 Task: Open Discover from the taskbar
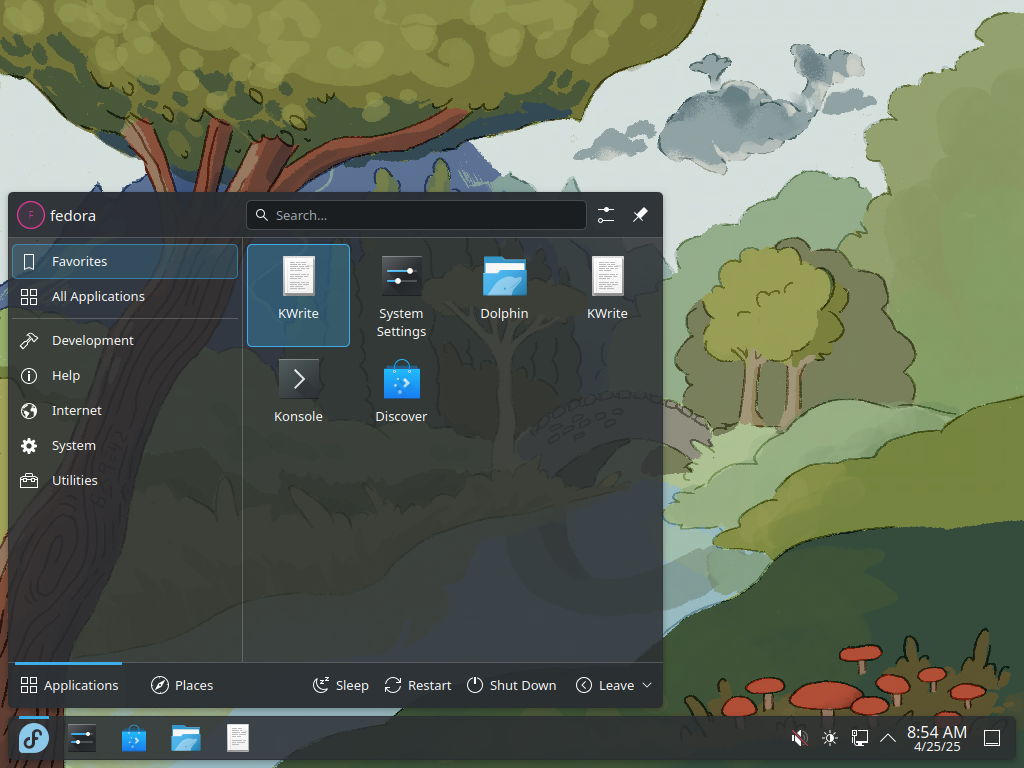pos(134,739)
